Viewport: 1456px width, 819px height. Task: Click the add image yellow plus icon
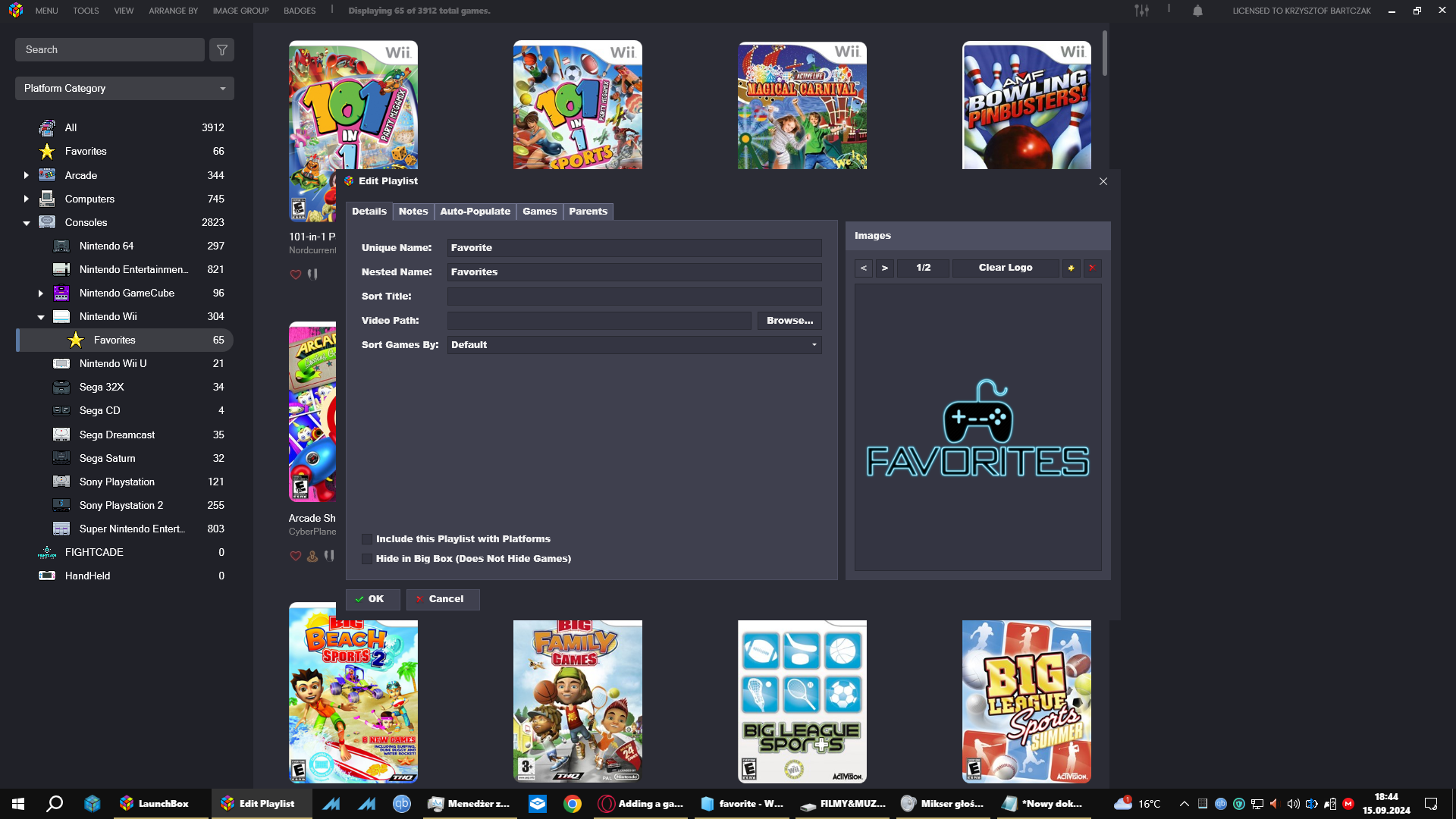point(1071,268)
